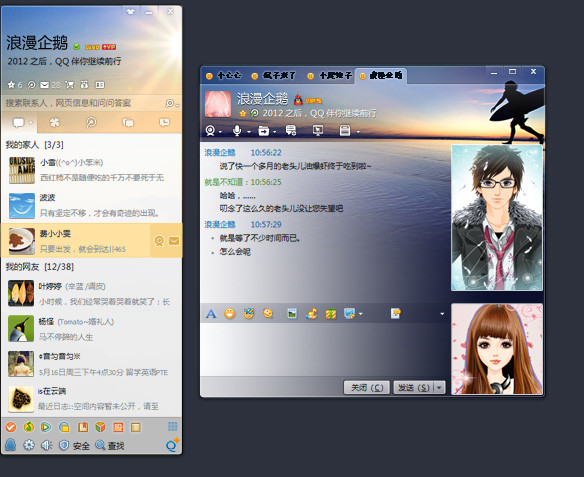The height and width of the screenshot is (477, 584).
Task: Expand the search options arrow
Action: pos(177,105)
